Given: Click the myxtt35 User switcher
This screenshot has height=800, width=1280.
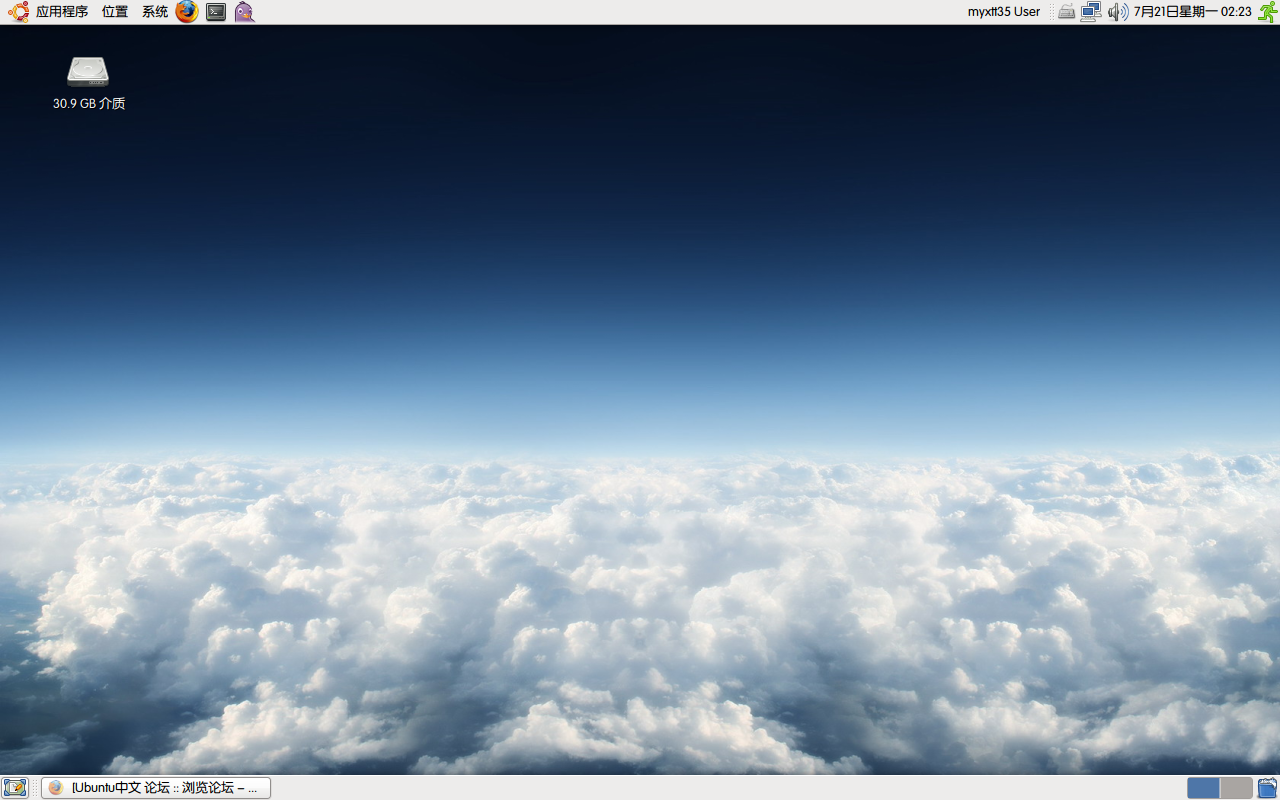Looking at the screenshot, I should tap(1004, 12).
